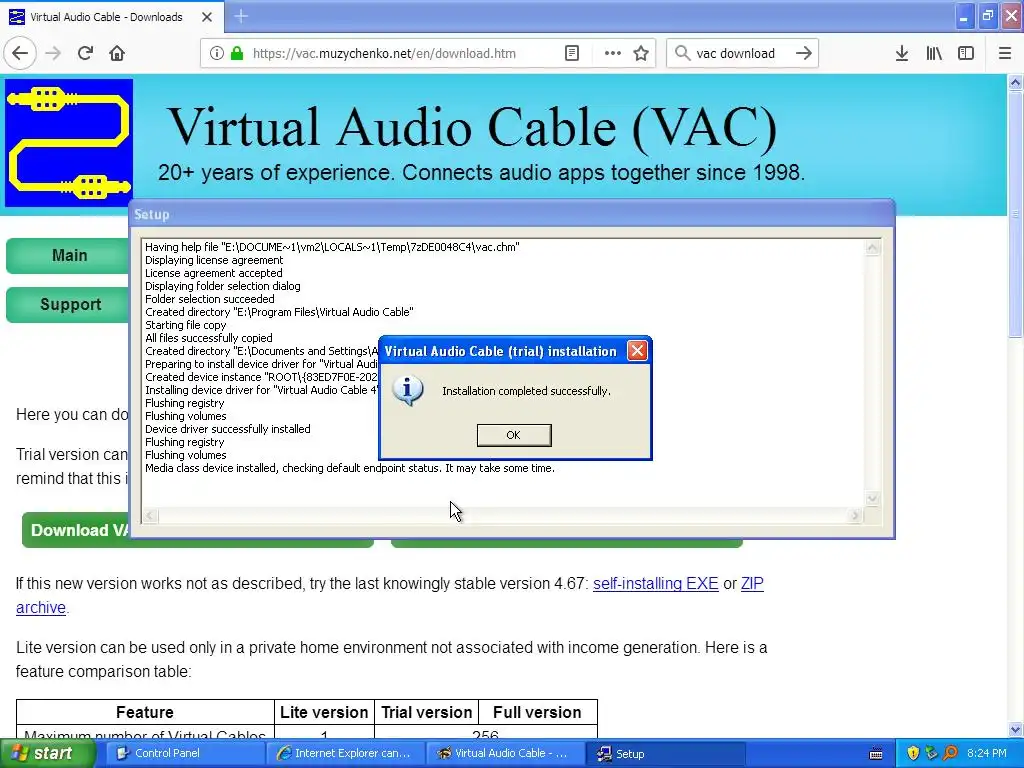Select the Virtual Audio Cable - Downloads tab
The image size is (1024, 768).
(112, 17)
